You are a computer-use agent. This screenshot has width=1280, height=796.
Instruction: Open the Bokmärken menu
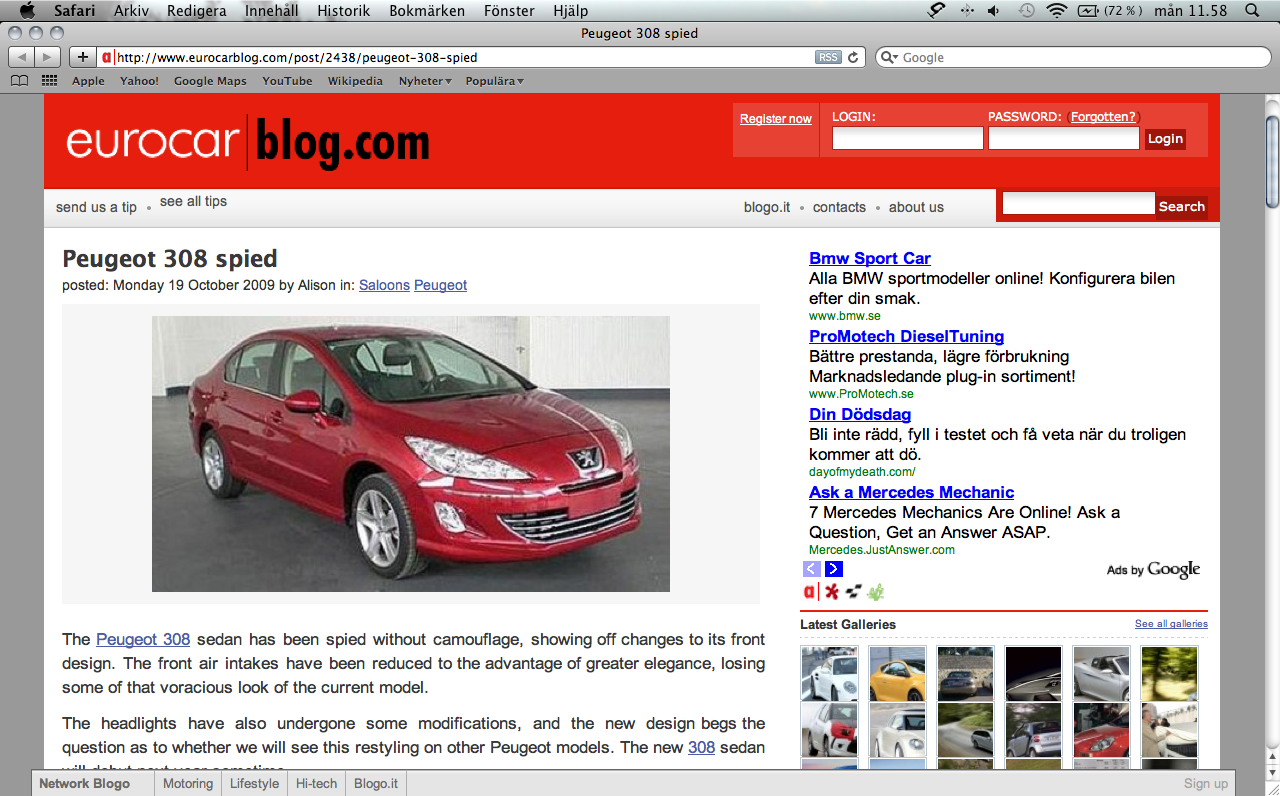(x=427, y=11)
